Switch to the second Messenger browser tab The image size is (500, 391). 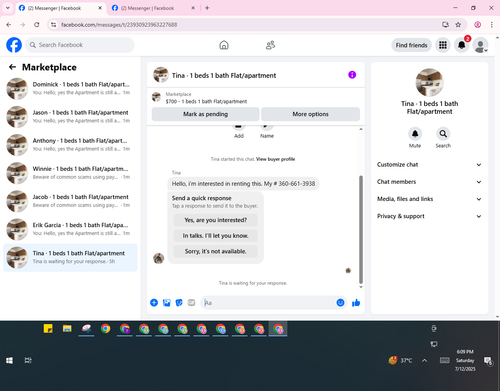coord(154,8)
